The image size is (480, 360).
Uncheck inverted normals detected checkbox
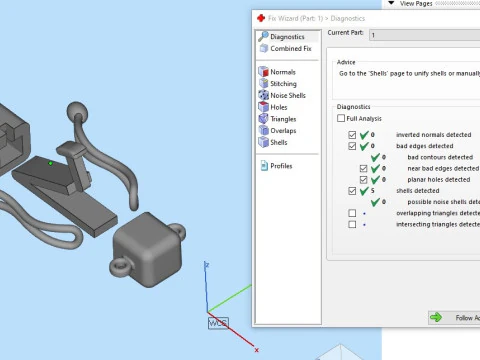pos(352,135)
